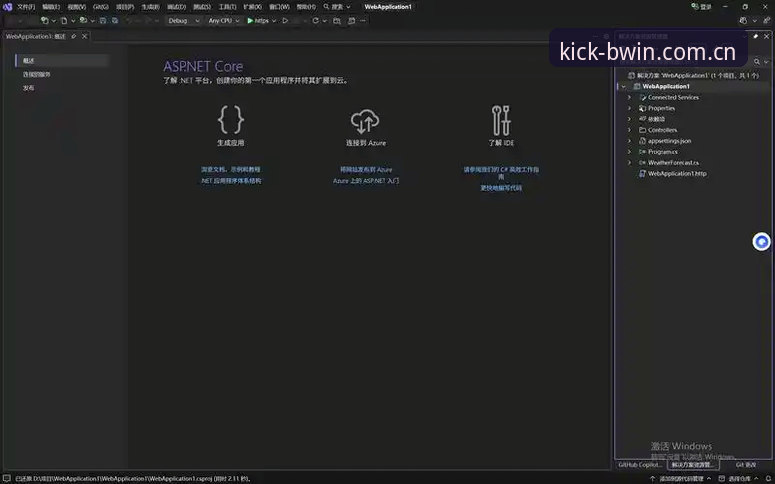Click the feedback icon at toolbar right
This screenshot has width=775, height=484.
tap(767, 21)
